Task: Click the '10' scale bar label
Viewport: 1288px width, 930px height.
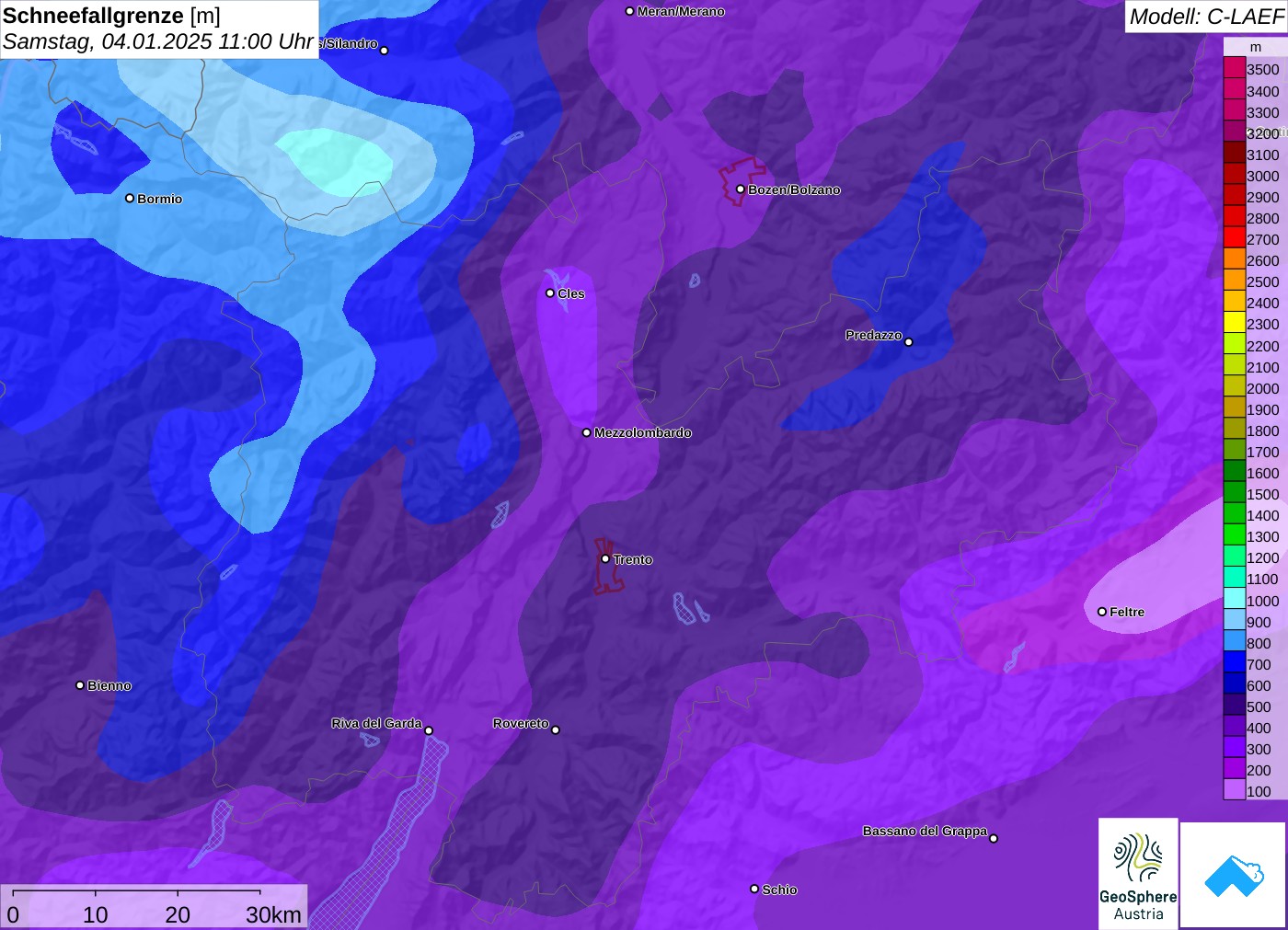Action: pos(96,914)
